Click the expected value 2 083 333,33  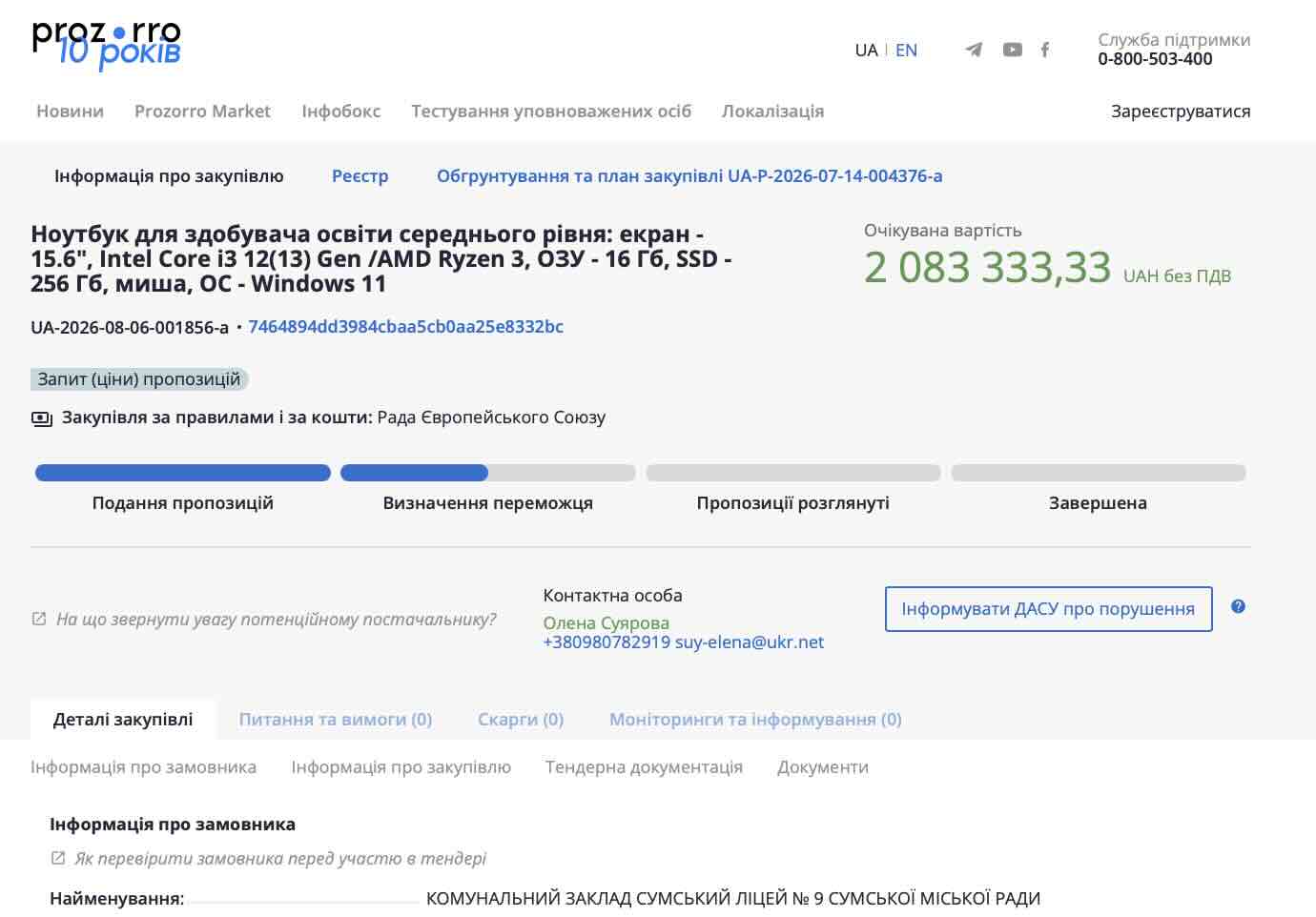coord(987,267)
